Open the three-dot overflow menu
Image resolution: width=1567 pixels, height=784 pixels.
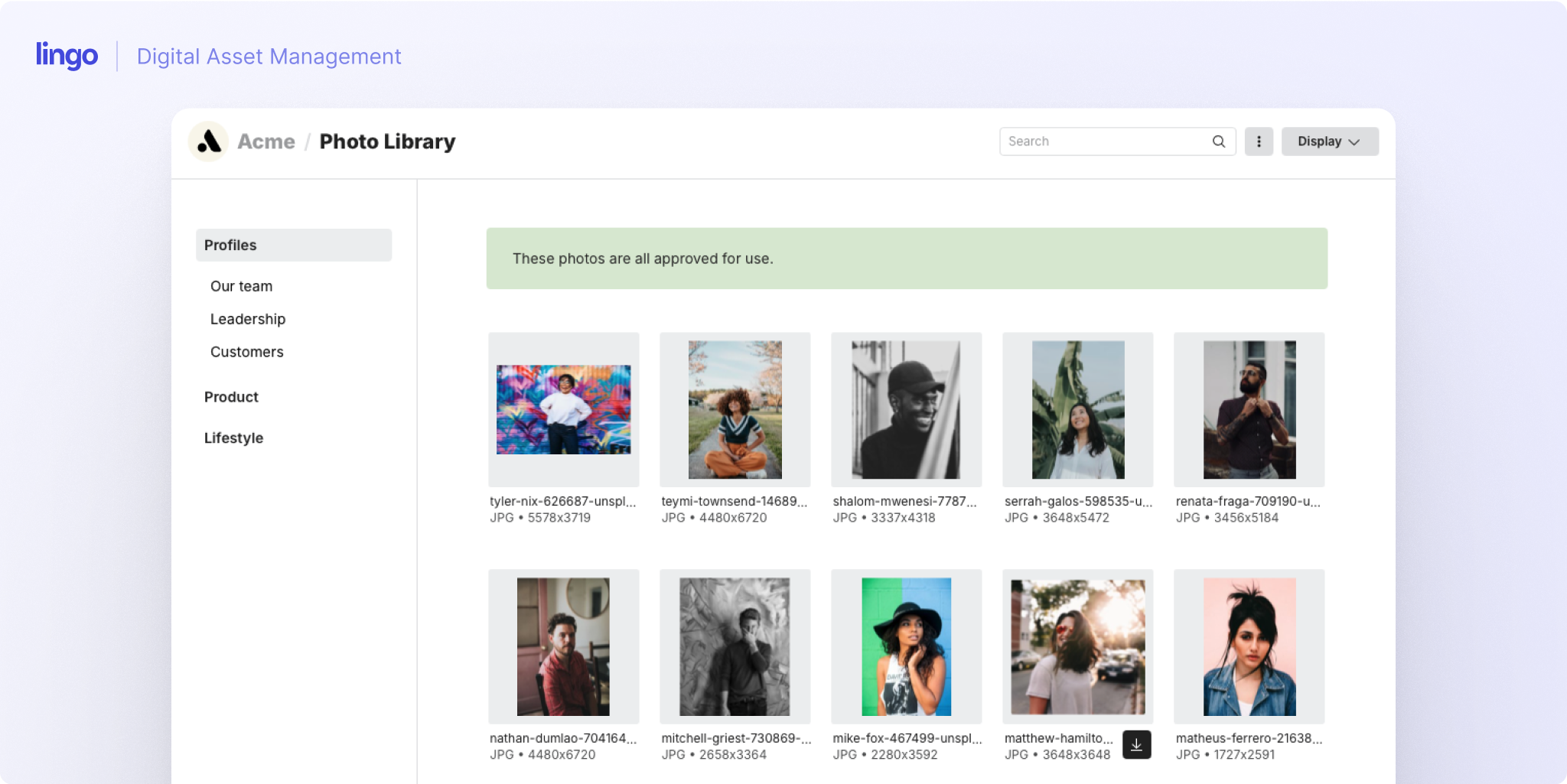[1259, 141]
